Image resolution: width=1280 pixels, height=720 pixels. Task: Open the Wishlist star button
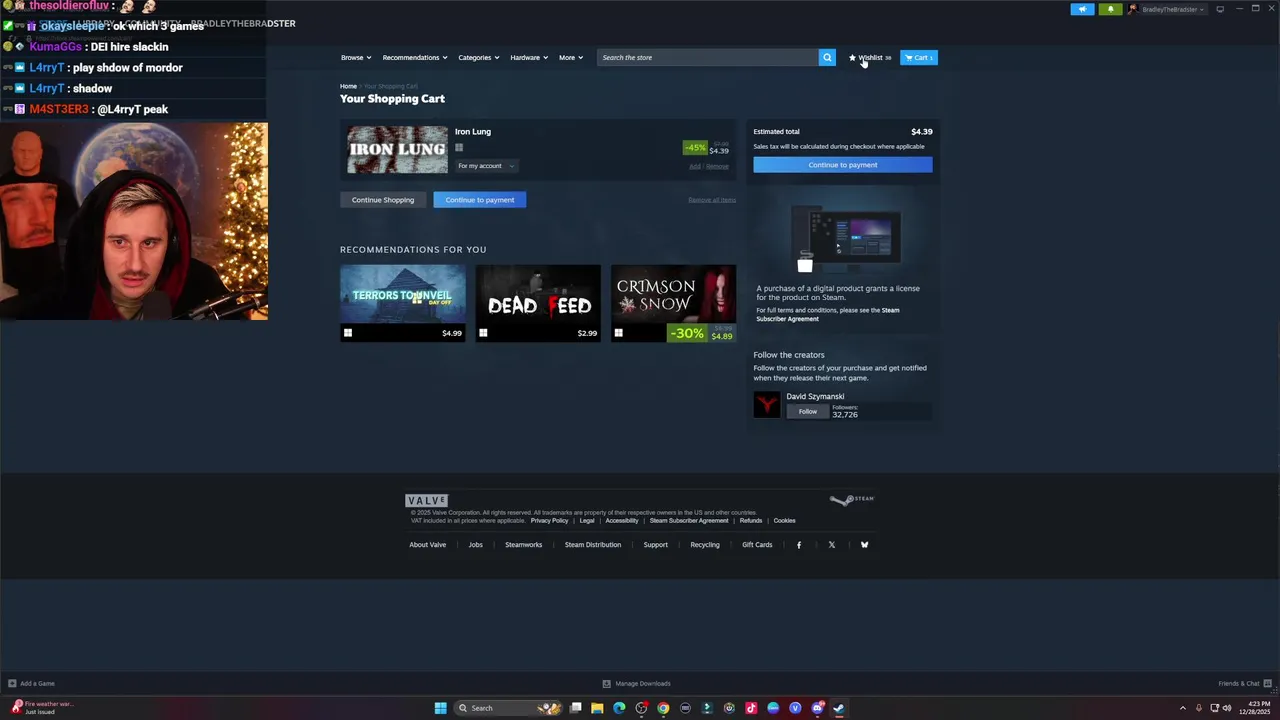870,57
